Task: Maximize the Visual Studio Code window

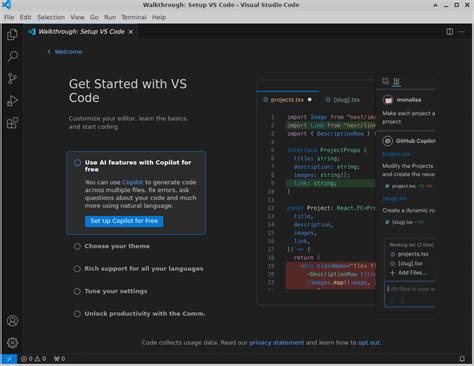Action: pyautogui.click(x=457, y=5)
